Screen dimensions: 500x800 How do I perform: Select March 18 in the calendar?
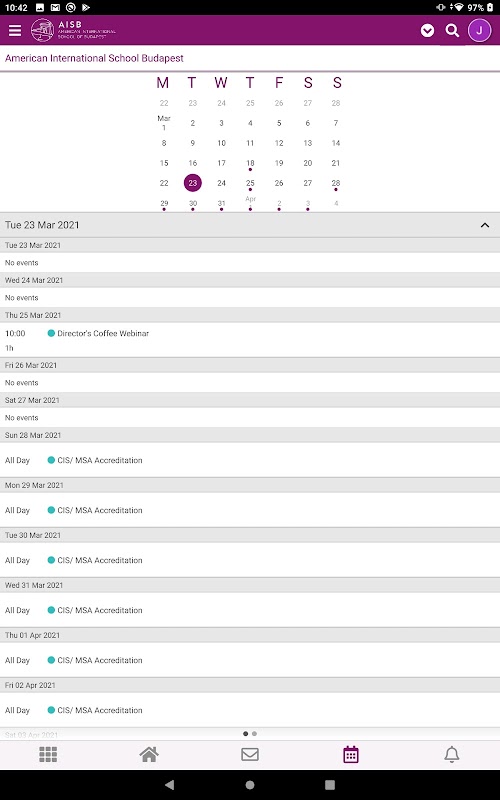pos(250,163)
